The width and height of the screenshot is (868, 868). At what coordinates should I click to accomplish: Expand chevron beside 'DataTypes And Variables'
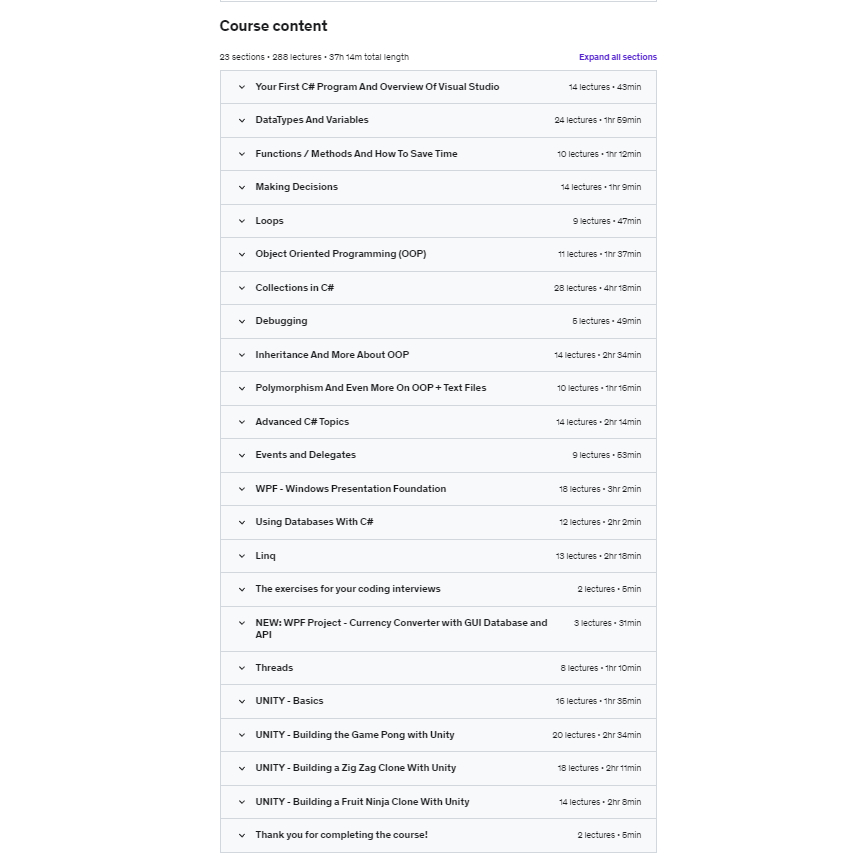[242, 120]
